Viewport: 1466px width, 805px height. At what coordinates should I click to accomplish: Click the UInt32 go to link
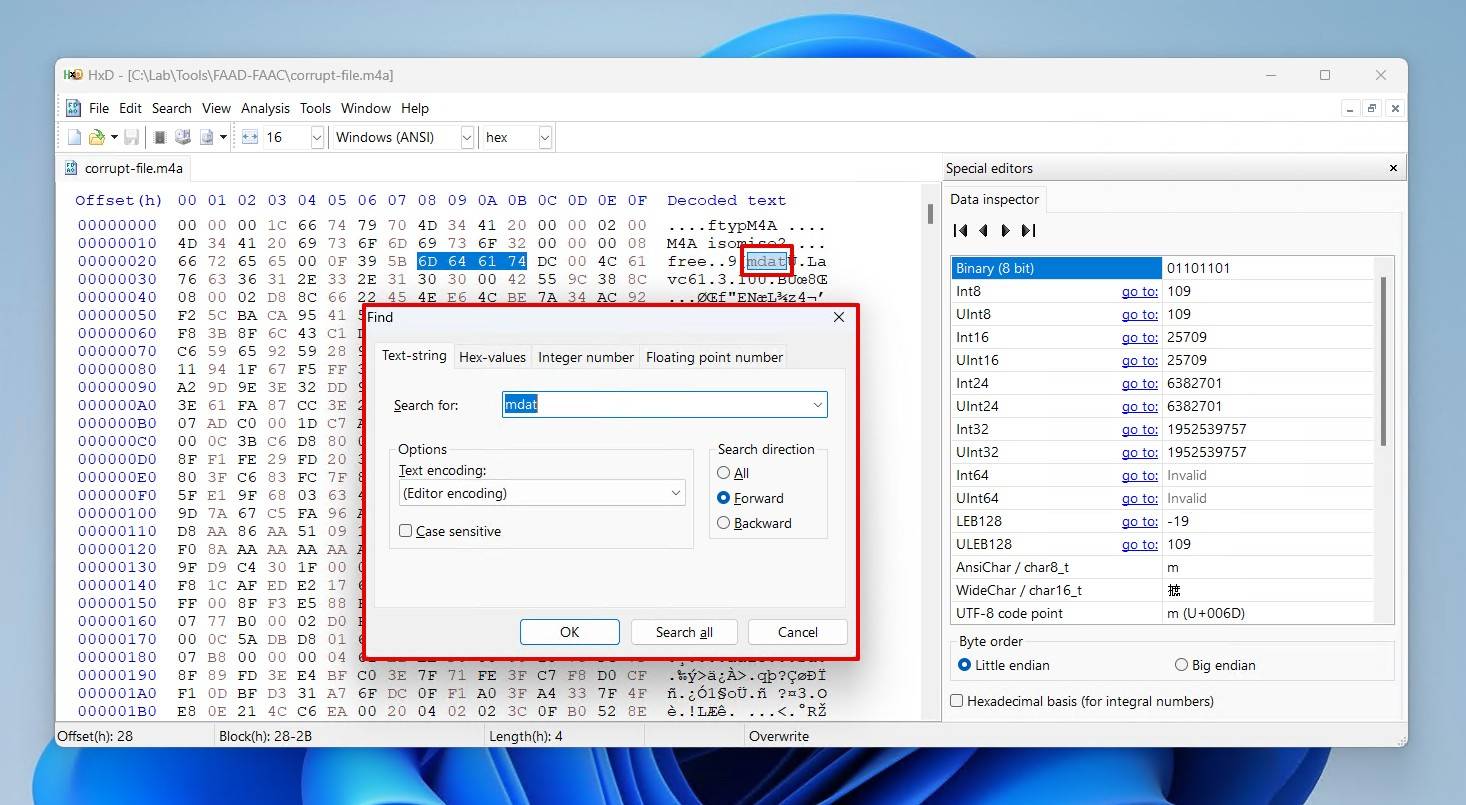1139,452
